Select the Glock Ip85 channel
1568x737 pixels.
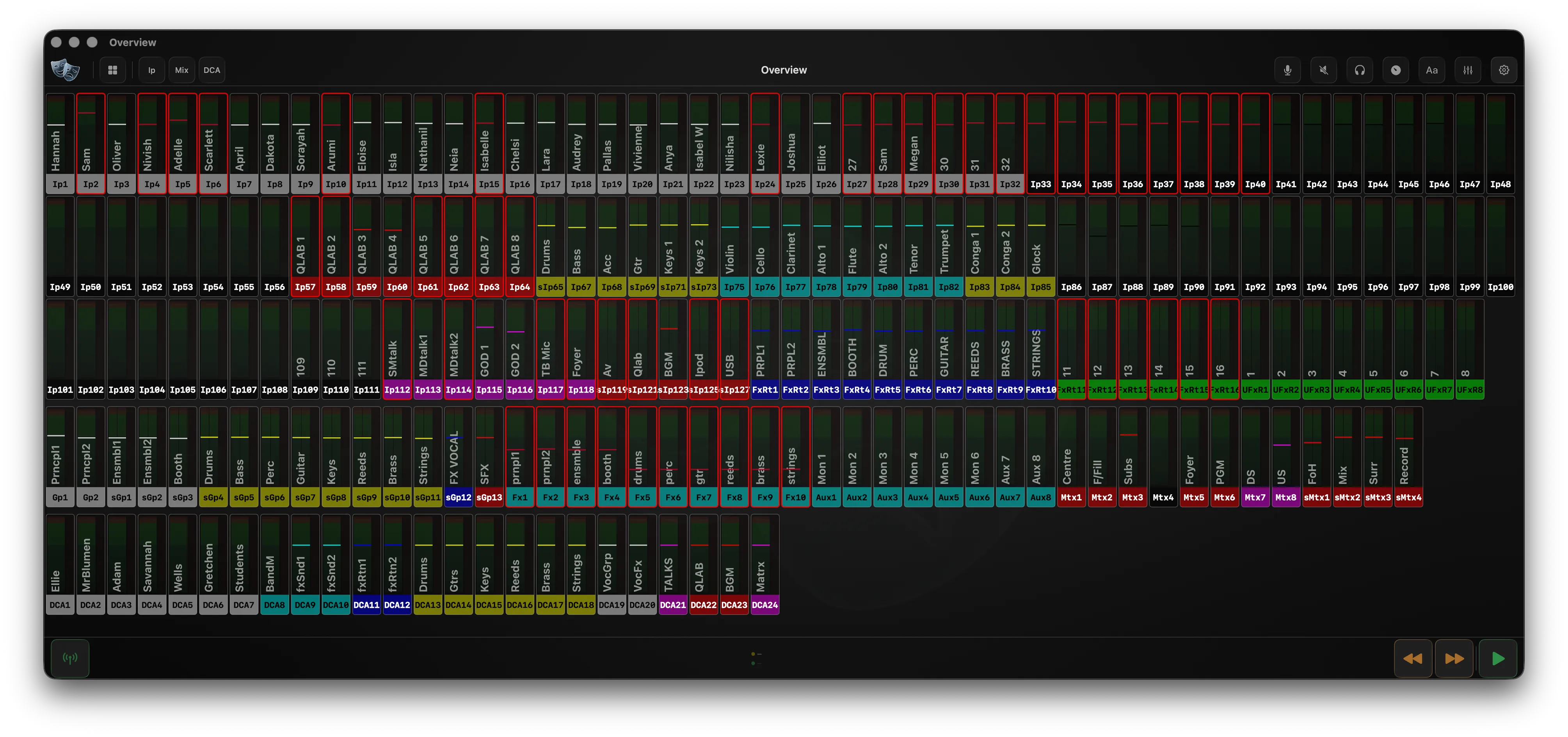click(1040, 246)
